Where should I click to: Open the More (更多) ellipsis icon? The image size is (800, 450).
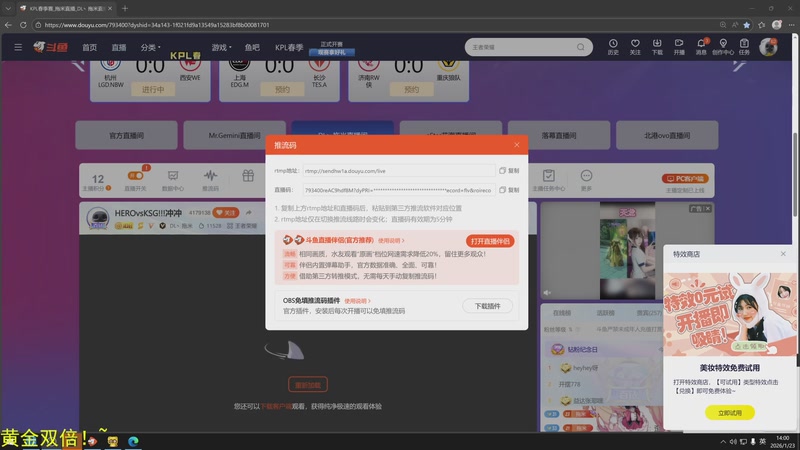586,176
